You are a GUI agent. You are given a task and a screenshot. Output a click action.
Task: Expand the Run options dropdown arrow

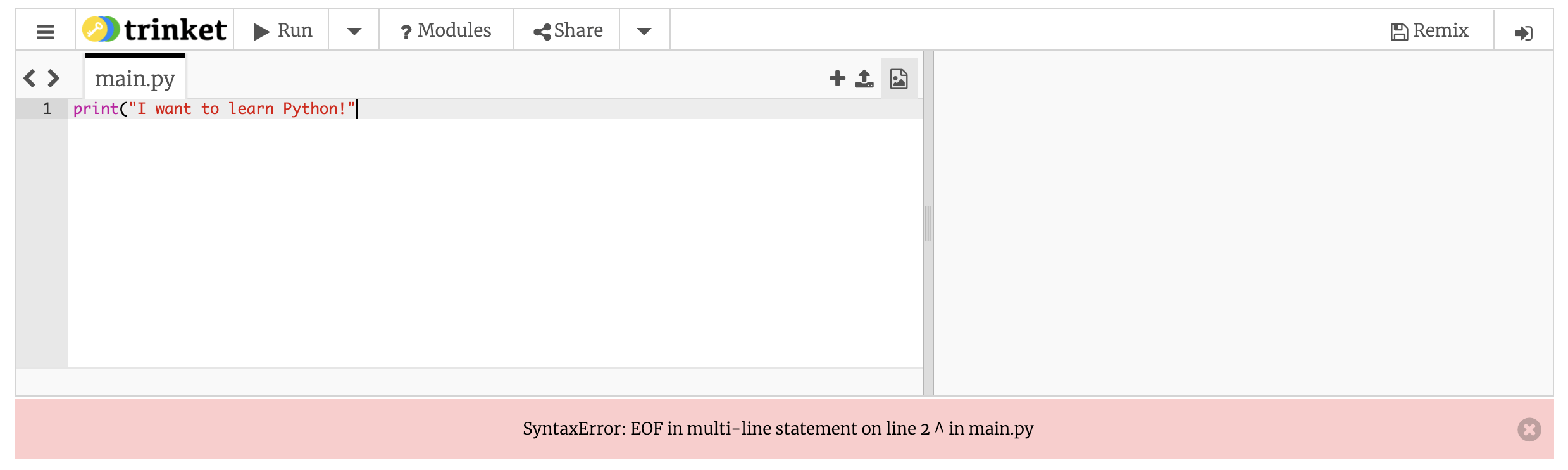tap(354, 30)
